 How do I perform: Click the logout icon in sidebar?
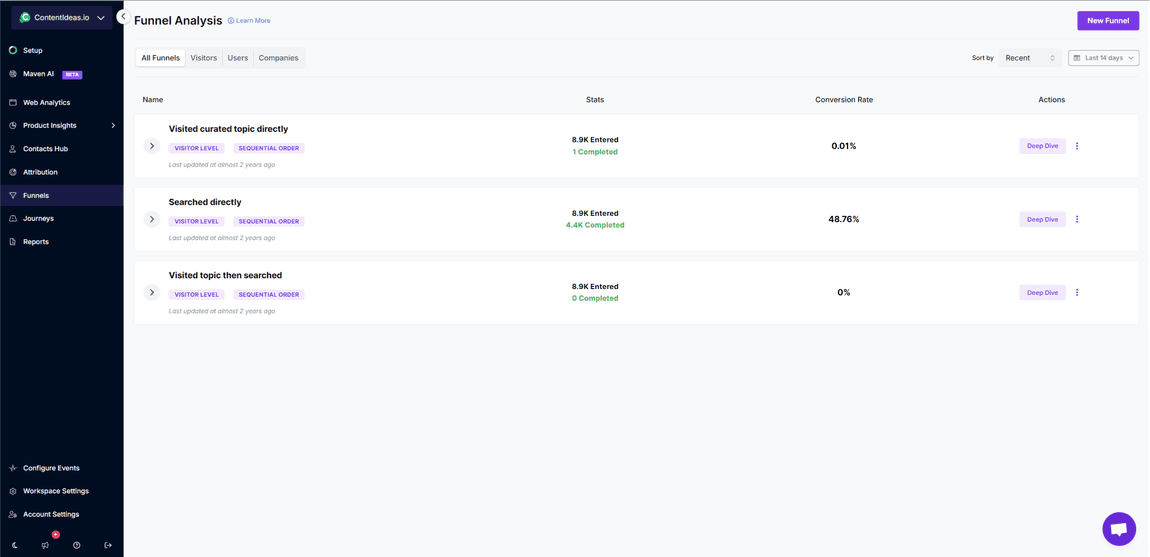(x=108, y=545)
